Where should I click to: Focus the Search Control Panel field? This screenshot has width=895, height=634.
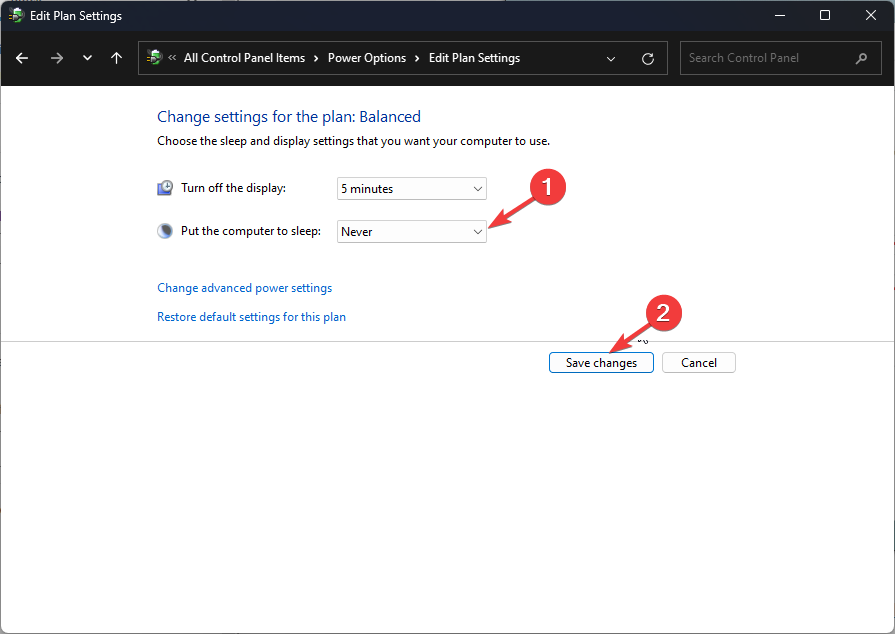pos(780,58)
